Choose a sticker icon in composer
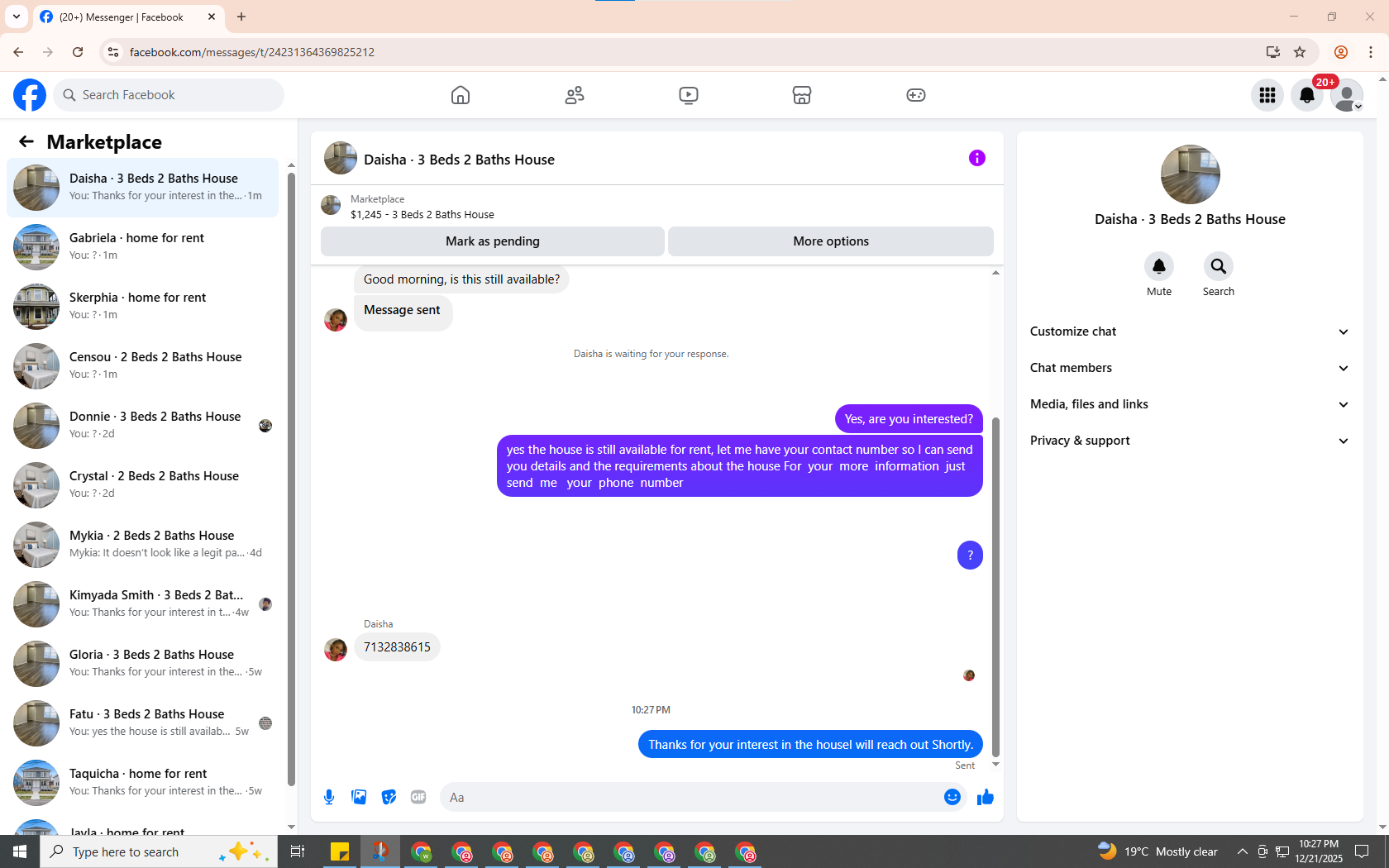 389,797
